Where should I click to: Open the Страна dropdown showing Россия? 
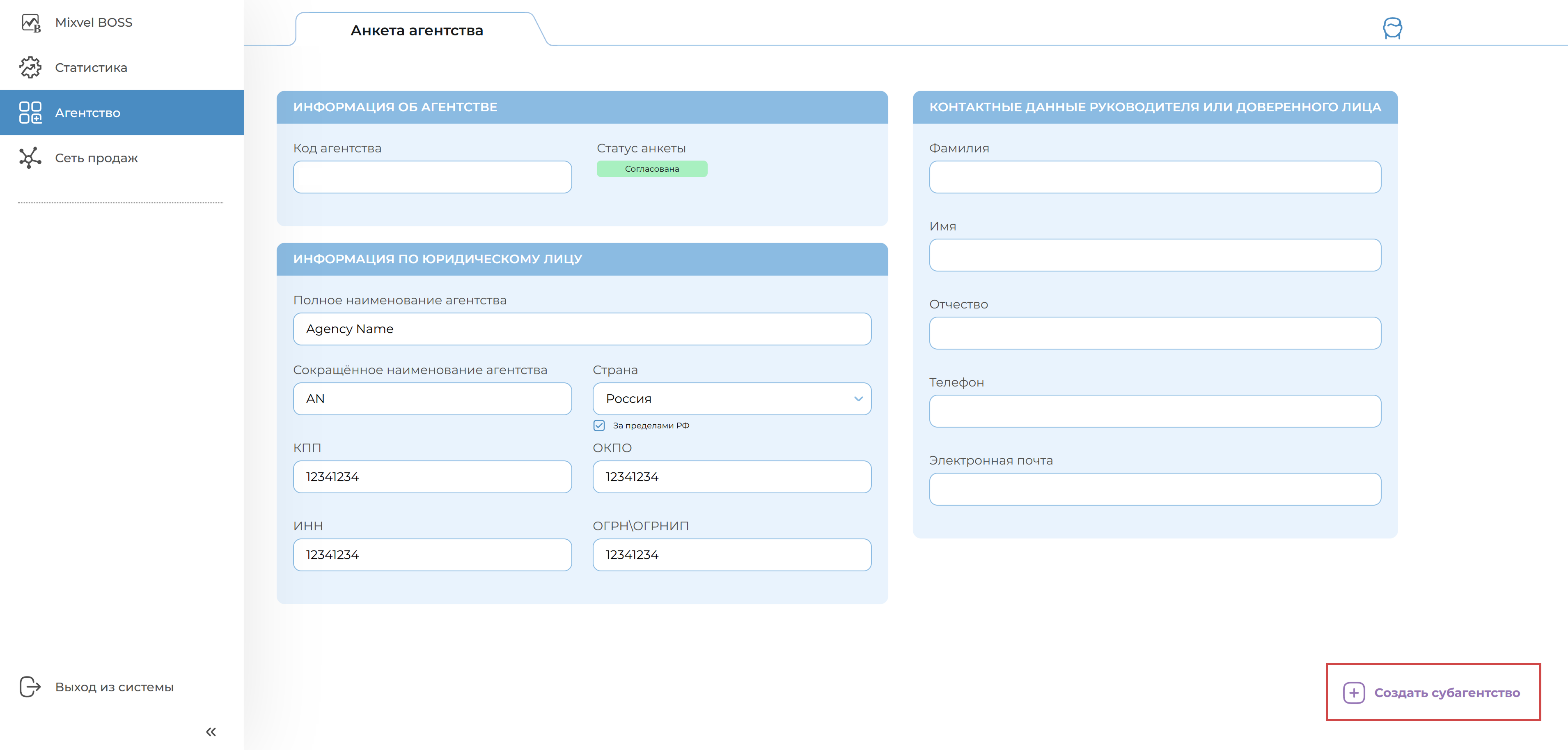pyautogui.click(x=724, y=399)
